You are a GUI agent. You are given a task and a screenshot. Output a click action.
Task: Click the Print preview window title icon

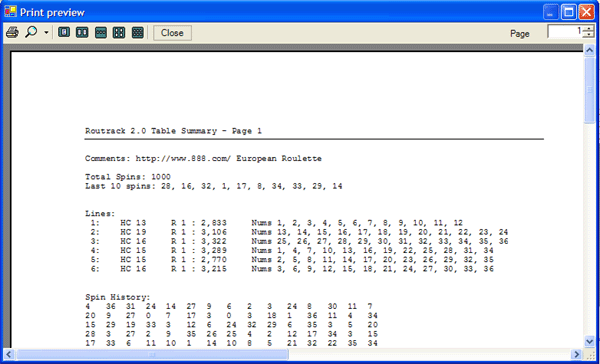coord(11,12)
